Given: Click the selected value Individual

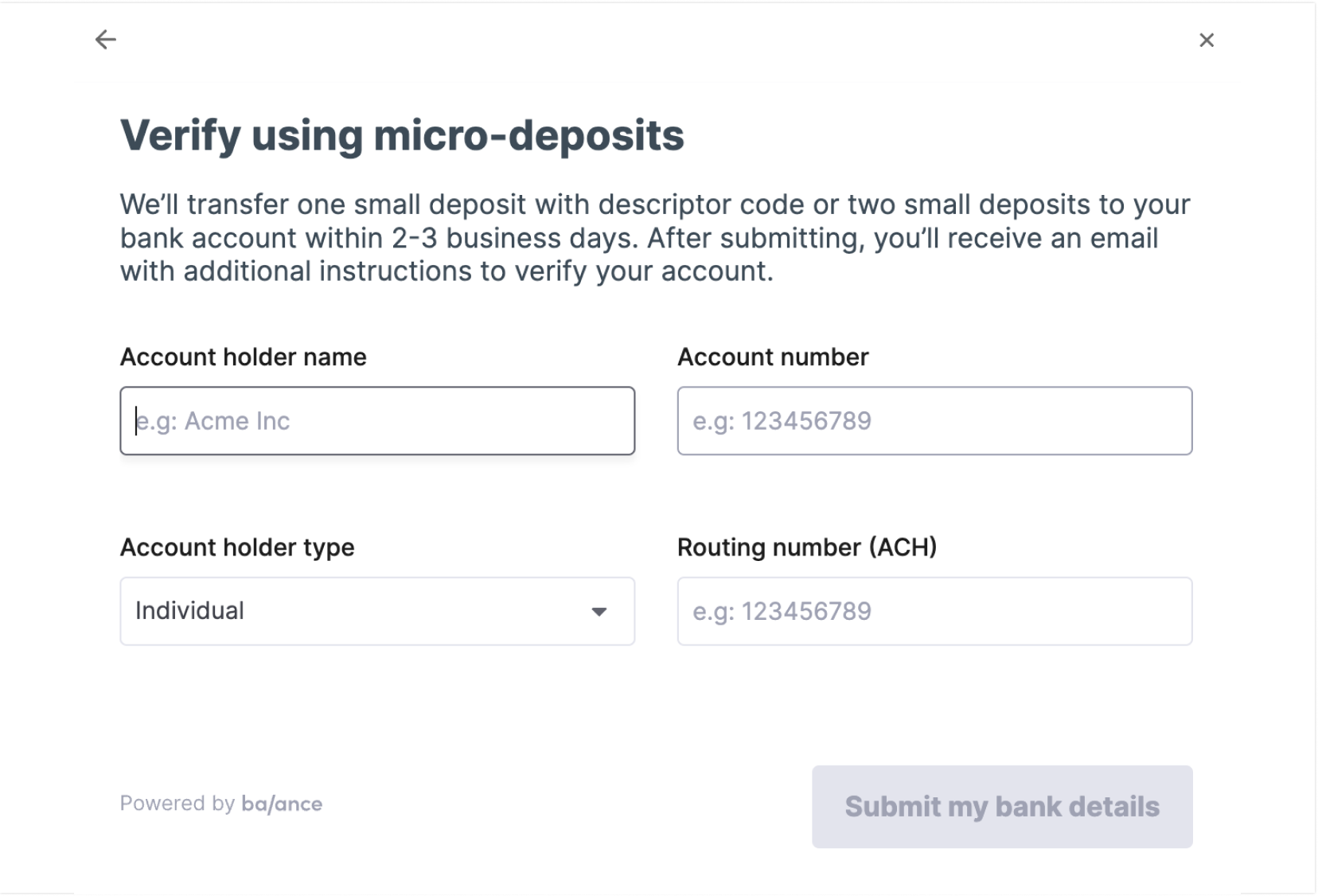Looking at the screenshot, I should pyautogui.click(x=189, y=610).
